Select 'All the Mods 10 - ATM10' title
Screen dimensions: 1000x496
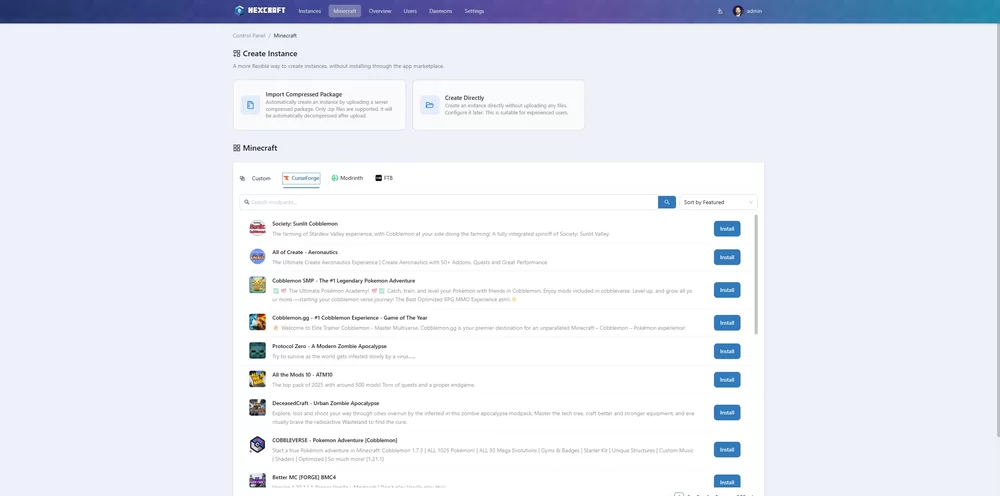pos(302,375)
